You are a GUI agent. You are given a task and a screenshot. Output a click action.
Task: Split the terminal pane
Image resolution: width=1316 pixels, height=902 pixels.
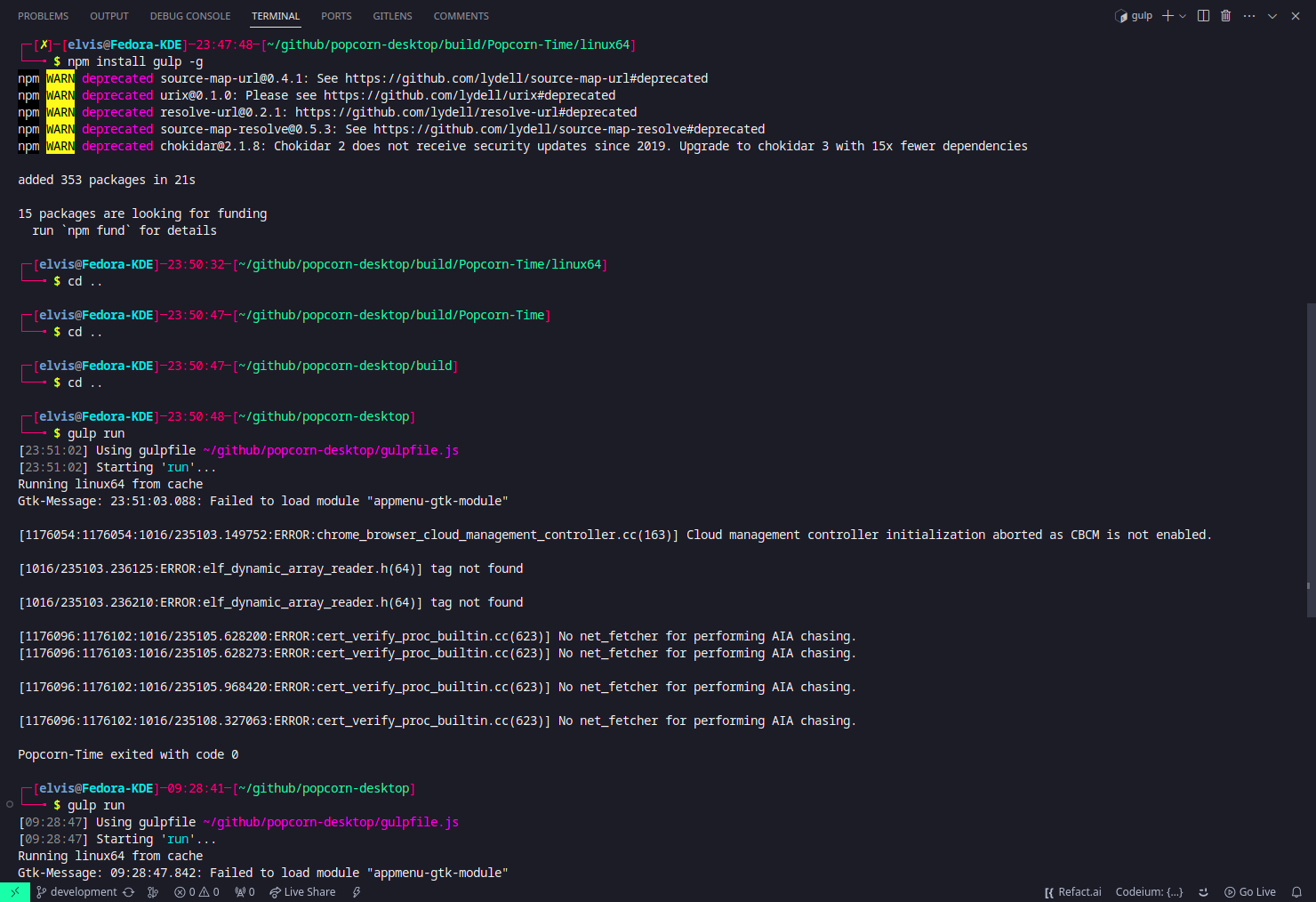1202,15
